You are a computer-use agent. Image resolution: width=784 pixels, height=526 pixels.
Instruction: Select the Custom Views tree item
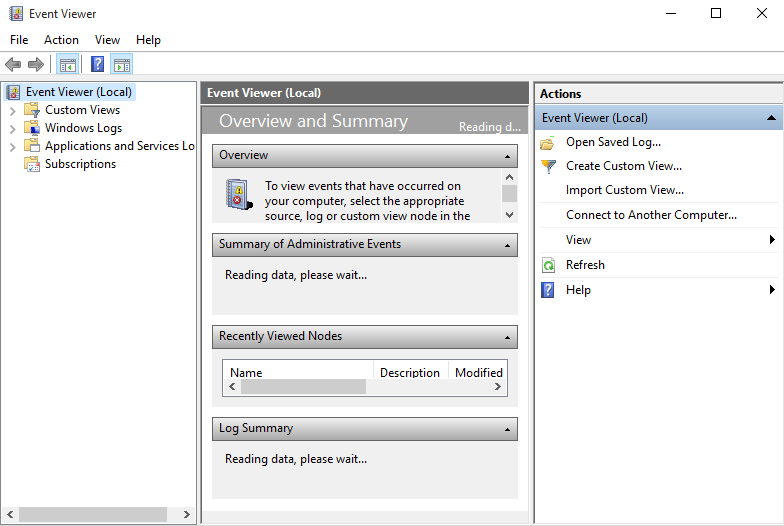82,110
